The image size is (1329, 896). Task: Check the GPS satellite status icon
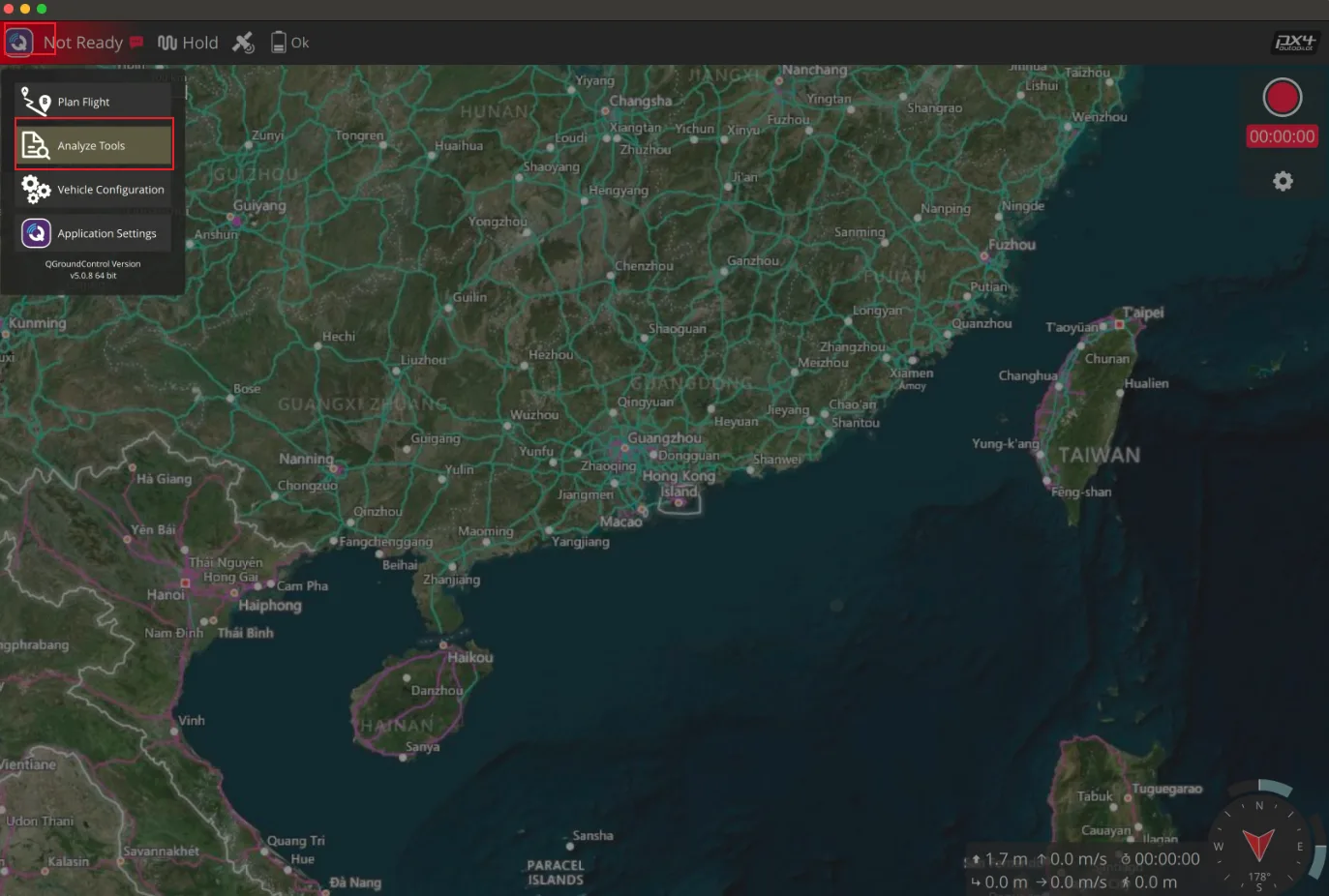[x=243, y=43]
